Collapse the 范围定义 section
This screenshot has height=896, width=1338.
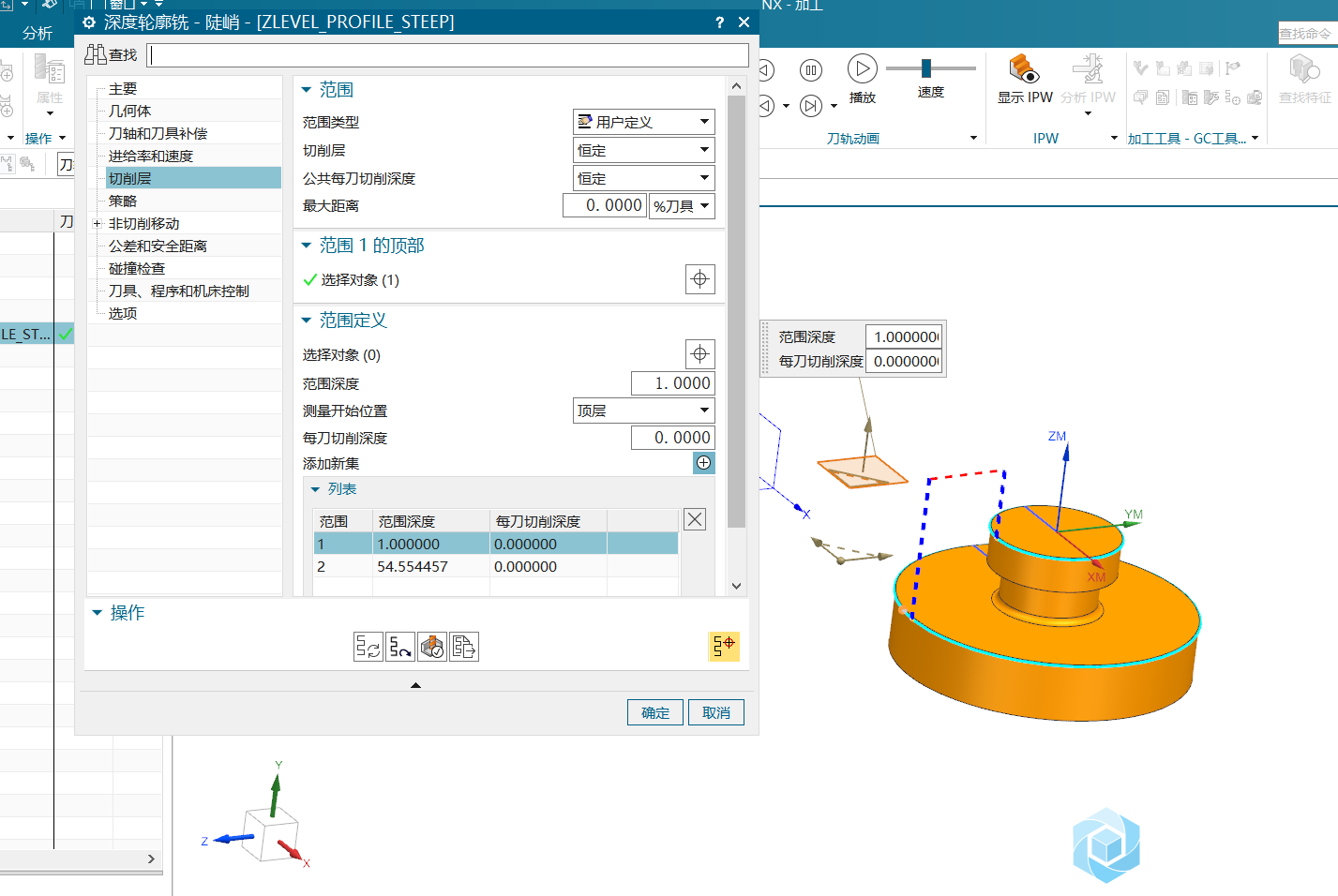pos(306,321)
